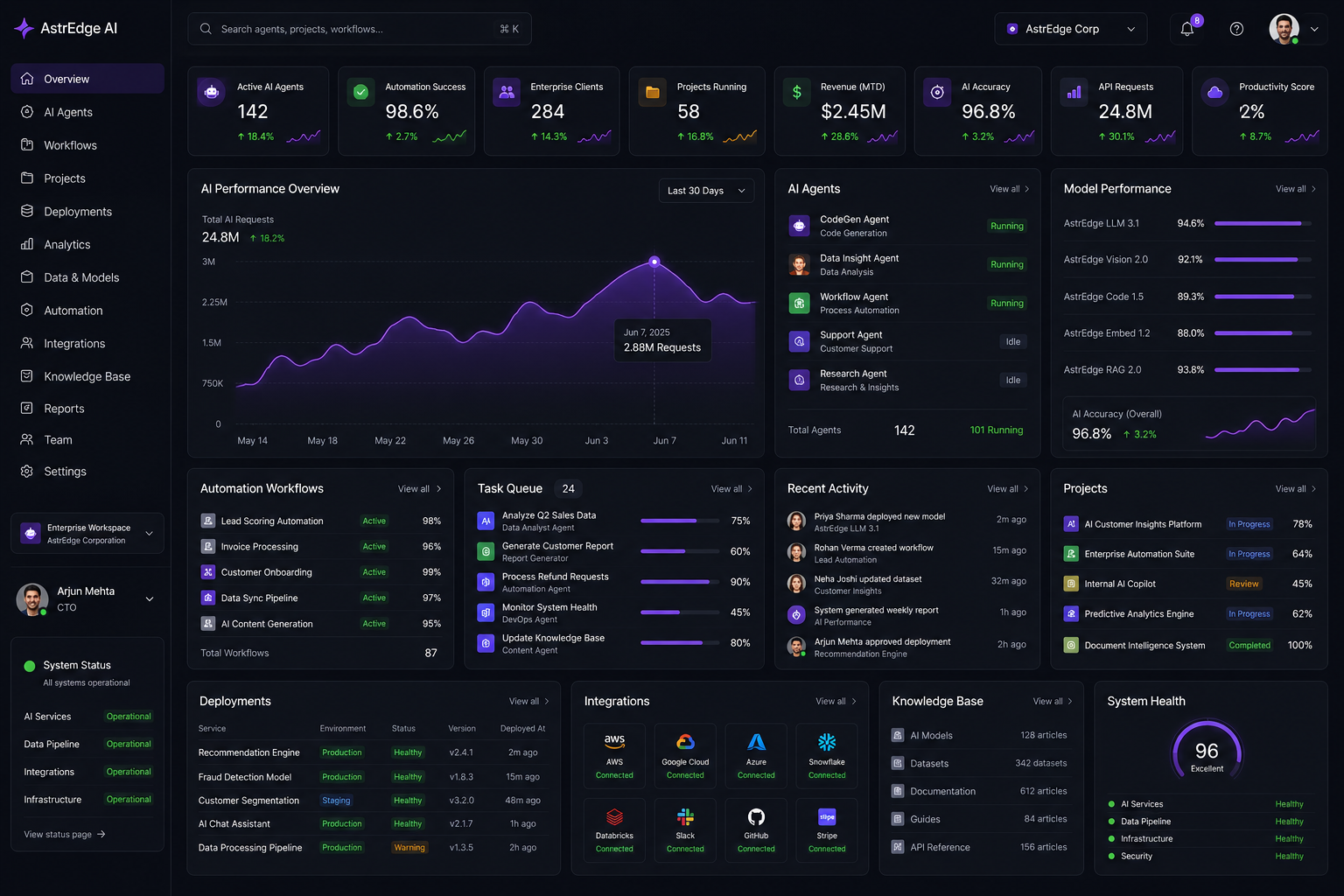Viewport: 1344px width, 896px height.
Task: Open the Knowledge Base sidebar item
Action: click(x=87, y=376)
